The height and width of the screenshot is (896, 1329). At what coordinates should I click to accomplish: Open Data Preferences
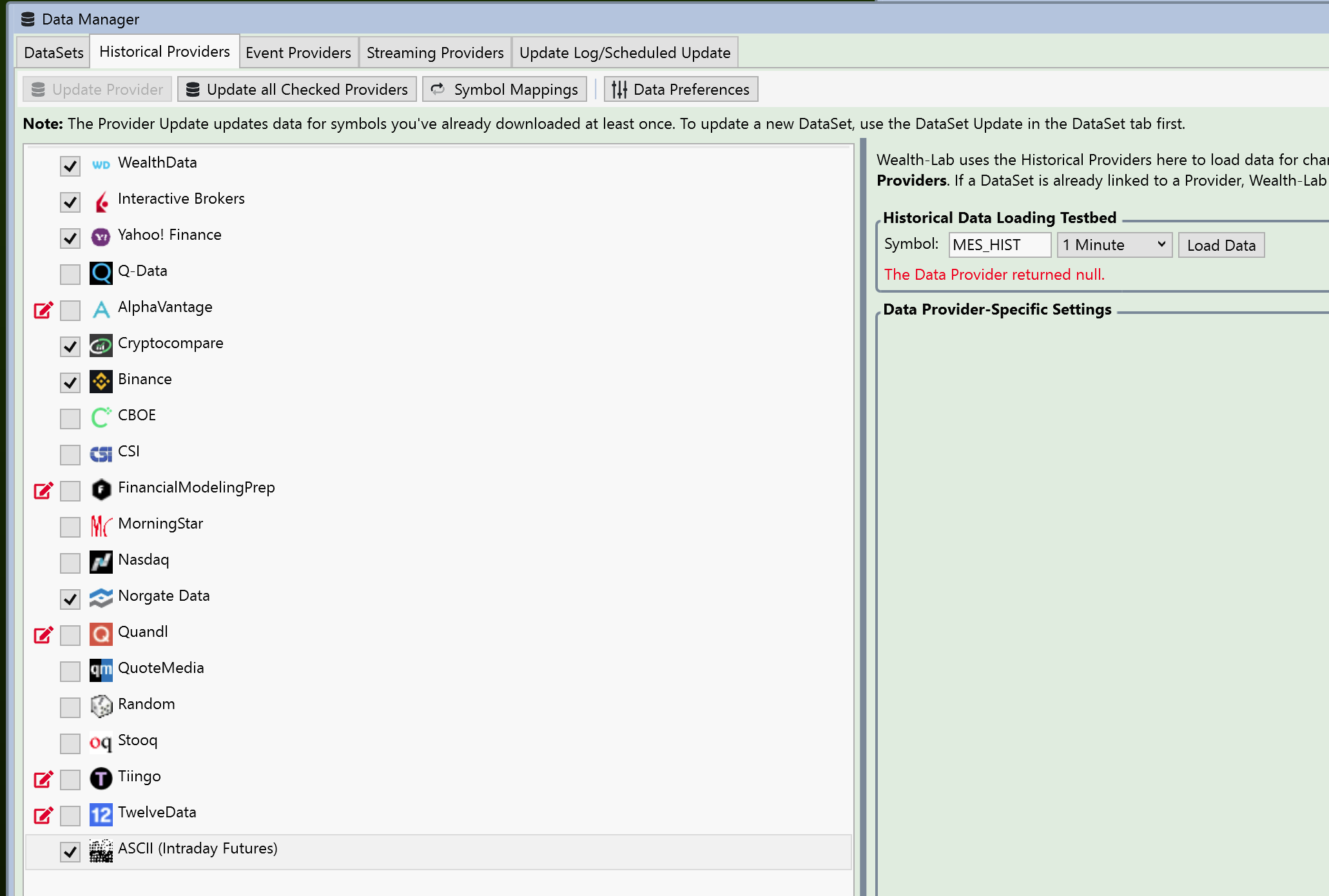tap(681, 89)
